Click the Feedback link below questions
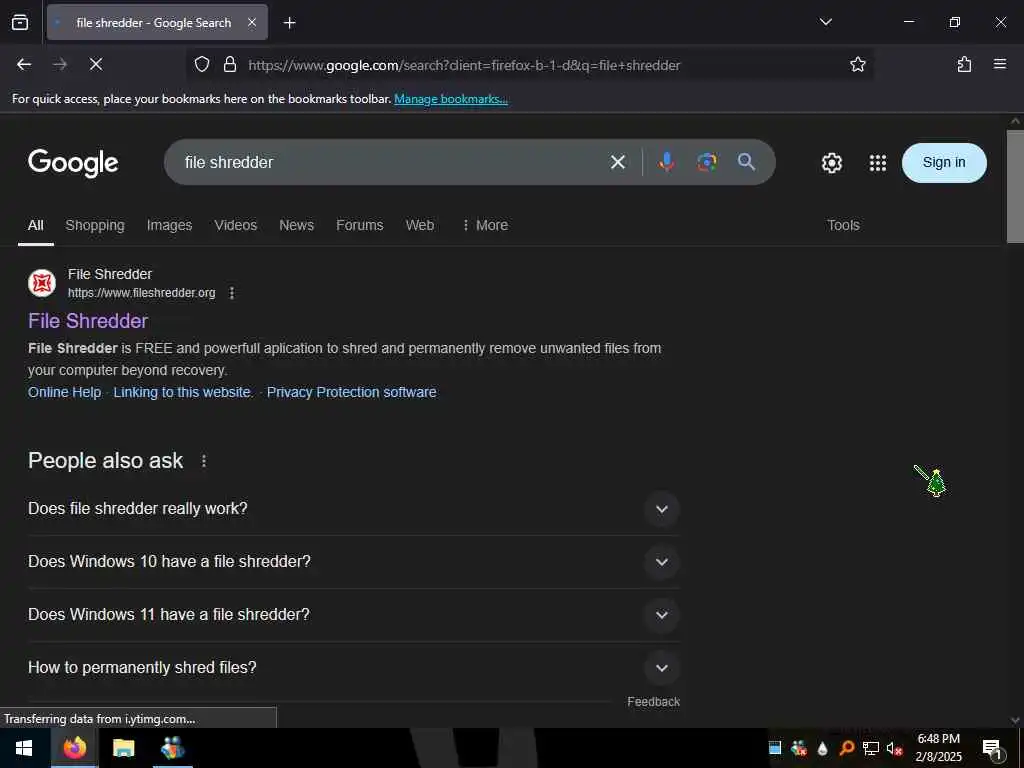1024x768 pixels. click(653, 701)
